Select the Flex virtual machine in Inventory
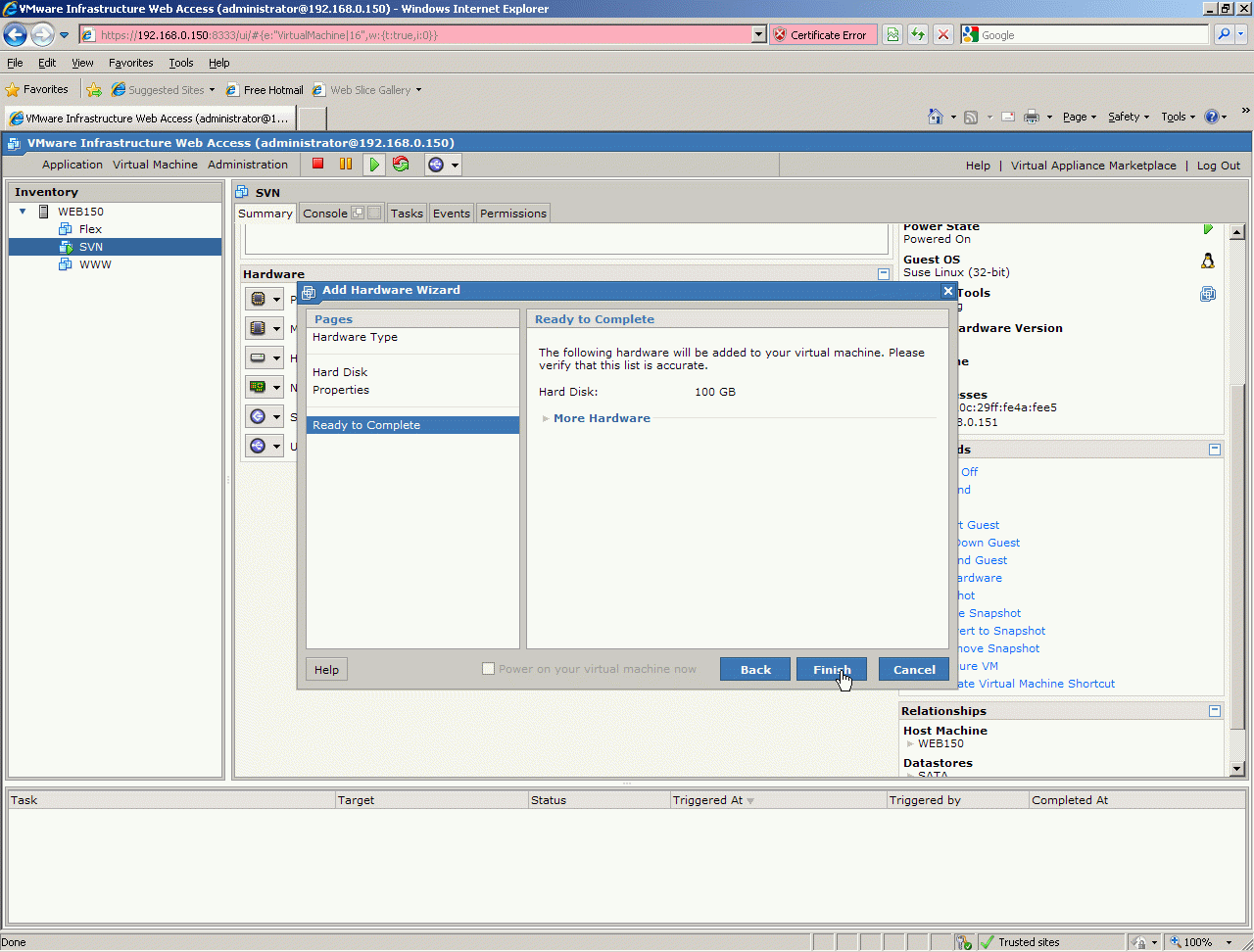 click(90, 229)
